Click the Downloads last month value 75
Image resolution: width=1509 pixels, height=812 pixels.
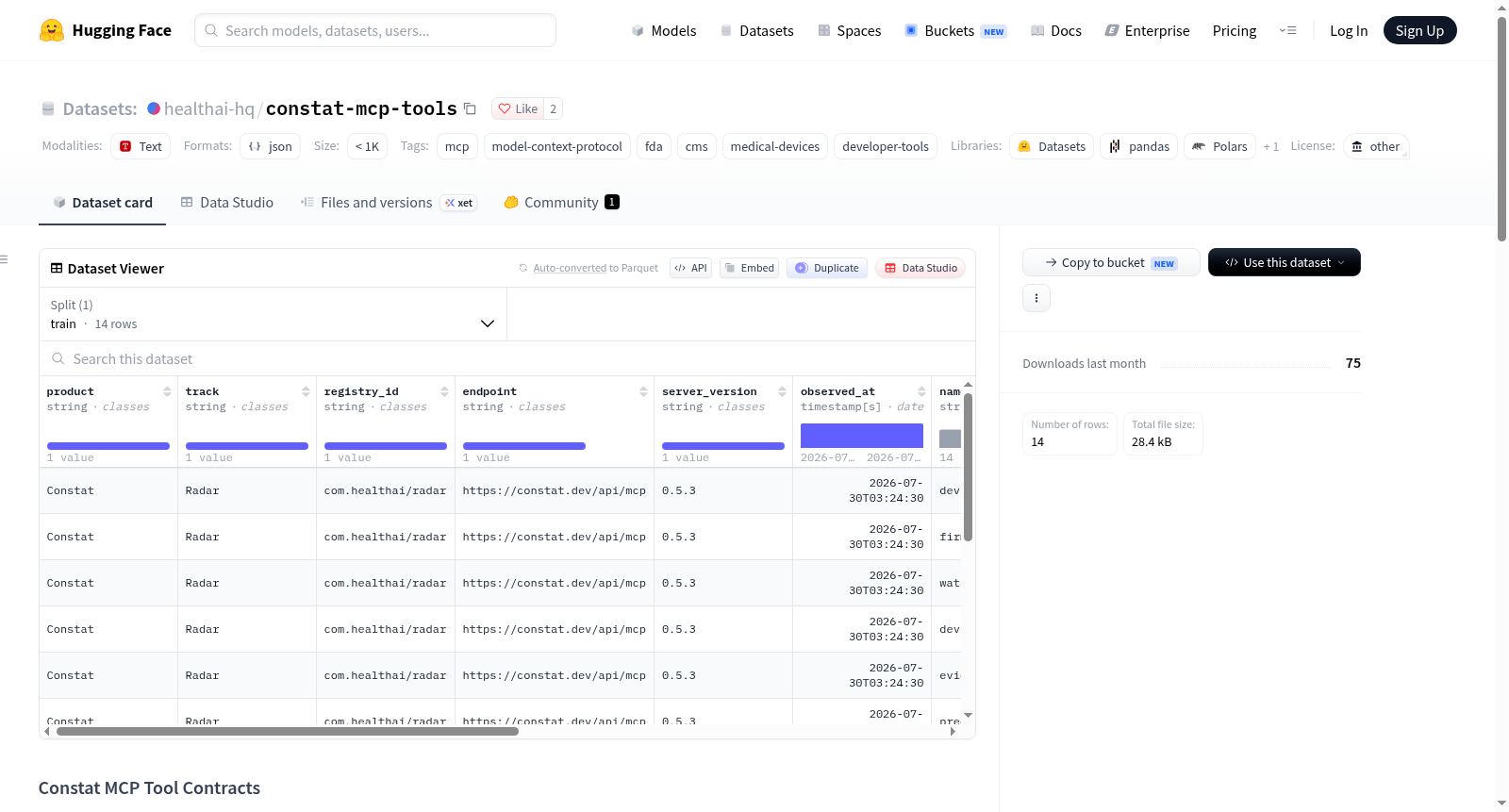(1352, 363)
